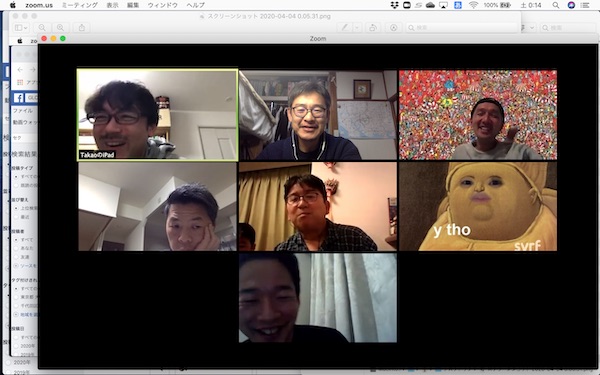Click the Preview file title スクリーンショット 2020-04-04
600x375 pixels.
click(x=269, y=16)
